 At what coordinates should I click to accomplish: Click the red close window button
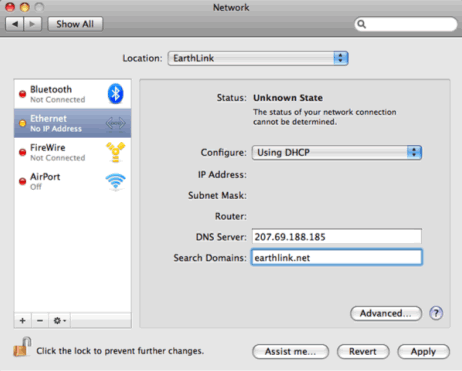click(x=10, y=7)
